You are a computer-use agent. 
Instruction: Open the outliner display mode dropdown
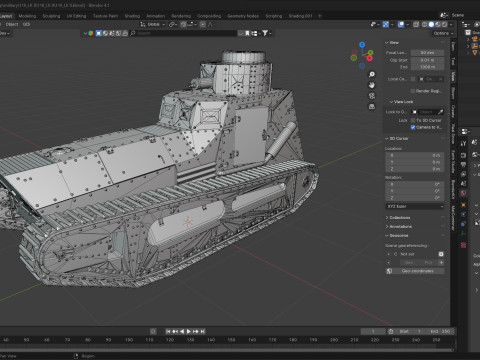coord(466,24)
